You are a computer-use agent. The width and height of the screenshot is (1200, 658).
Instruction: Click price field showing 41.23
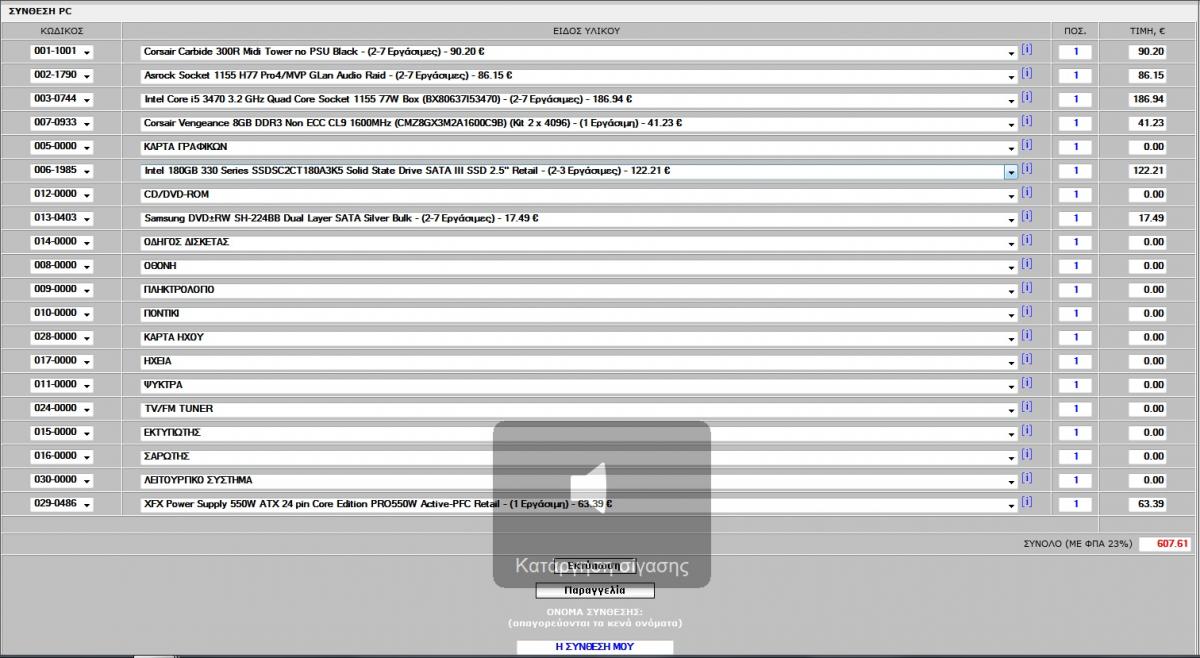(1147, 123)
